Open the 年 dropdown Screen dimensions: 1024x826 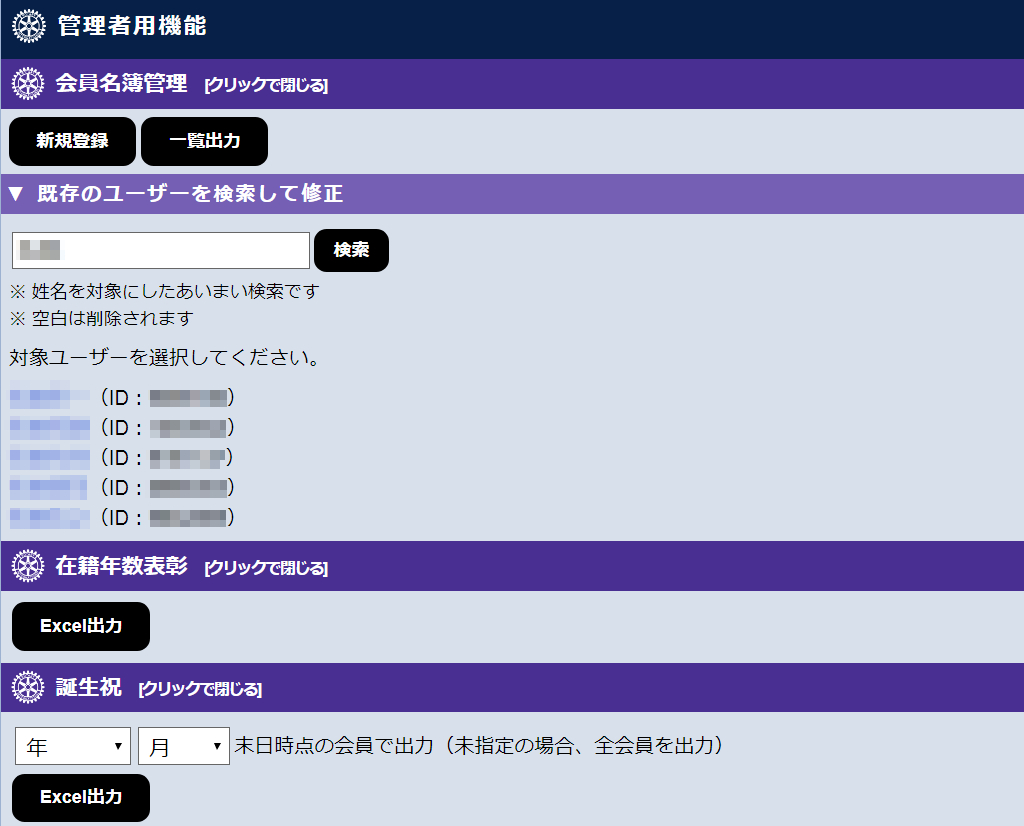(73, 746)
